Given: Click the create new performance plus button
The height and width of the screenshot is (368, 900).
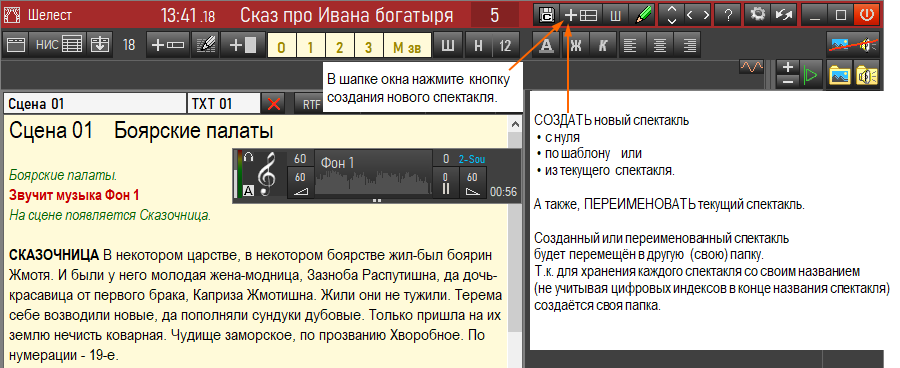Looking at the screenshot, I should (580, 16).
